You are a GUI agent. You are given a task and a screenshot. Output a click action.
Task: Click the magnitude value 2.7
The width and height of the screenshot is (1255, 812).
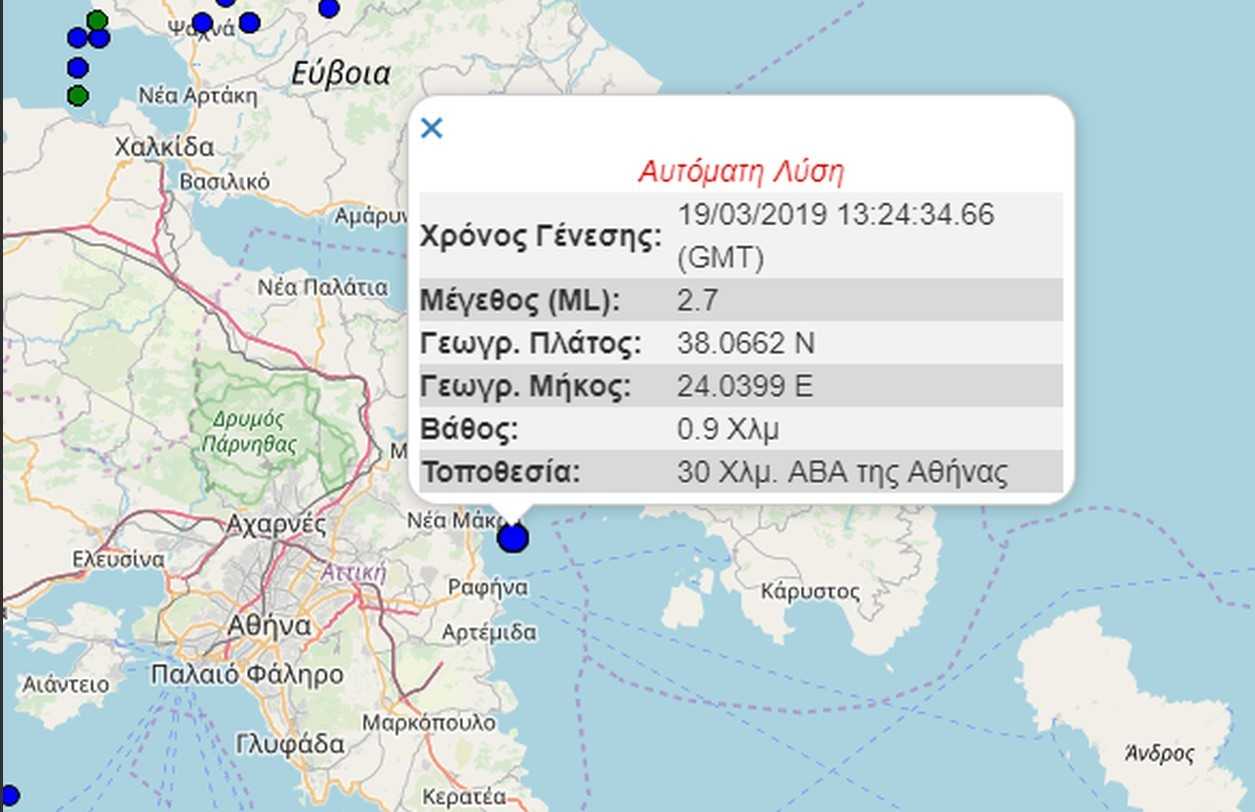(x=697, y=300)
